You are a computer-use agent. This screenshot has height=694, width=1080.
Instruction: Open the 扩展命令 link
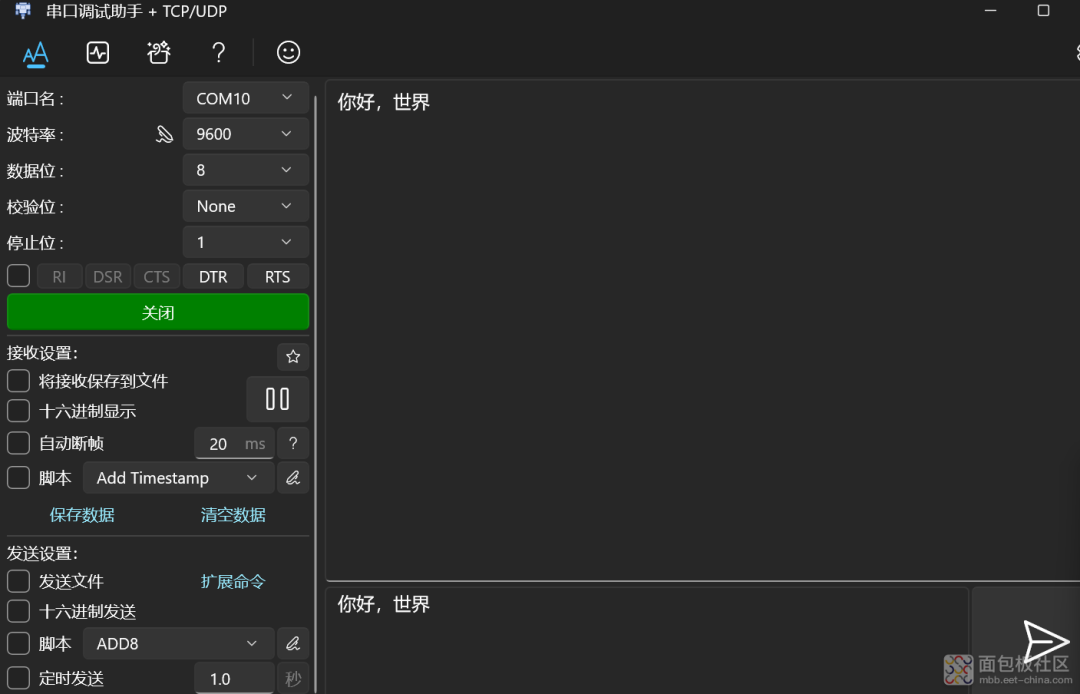(x=233, y=582)
